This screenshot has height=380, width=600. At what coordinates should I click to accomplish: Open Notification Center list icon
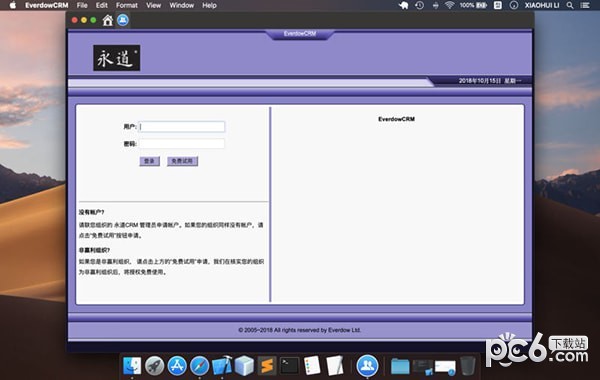click(x=585, y=5)
